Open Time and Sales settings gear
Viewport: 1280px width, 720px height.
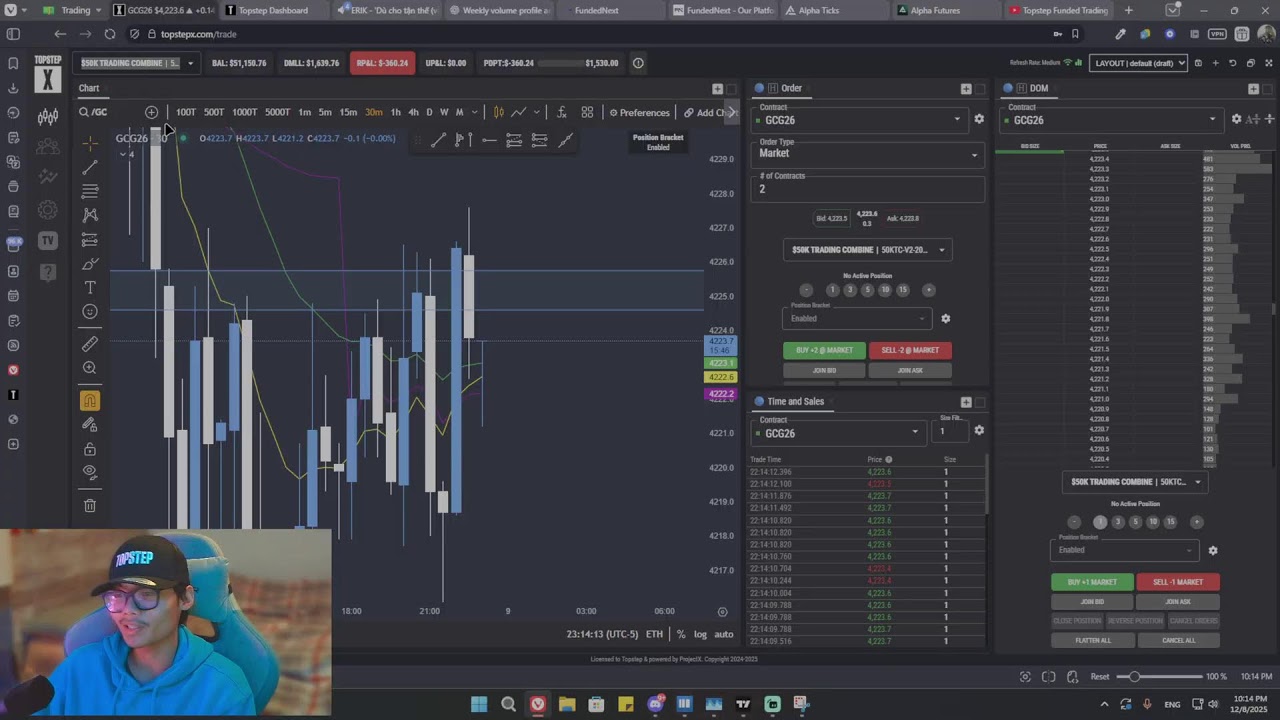979,430
